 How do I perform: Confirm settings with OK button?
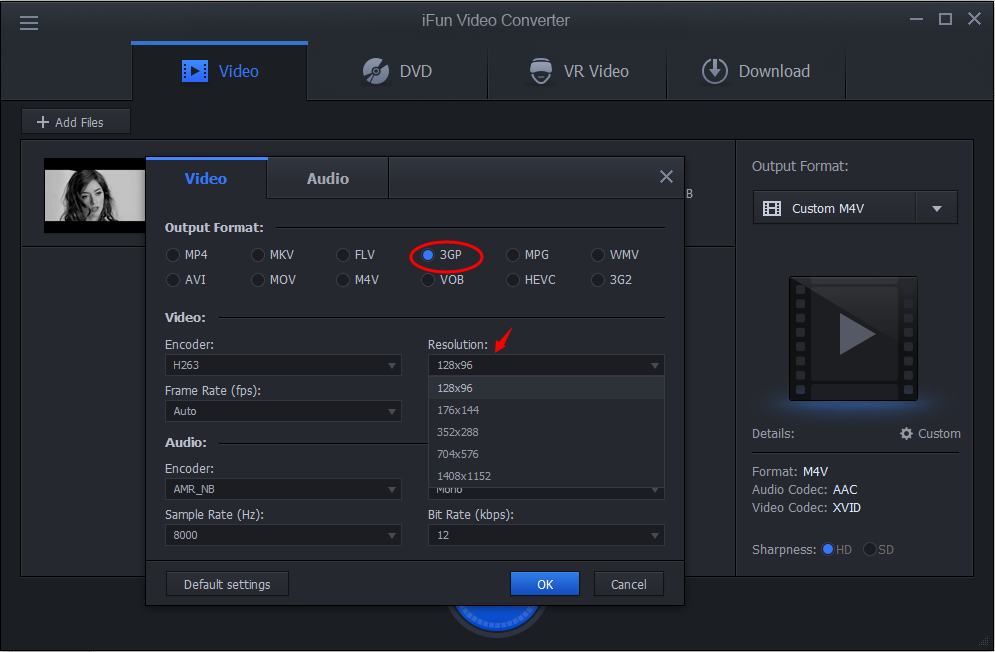pos(545,584)
